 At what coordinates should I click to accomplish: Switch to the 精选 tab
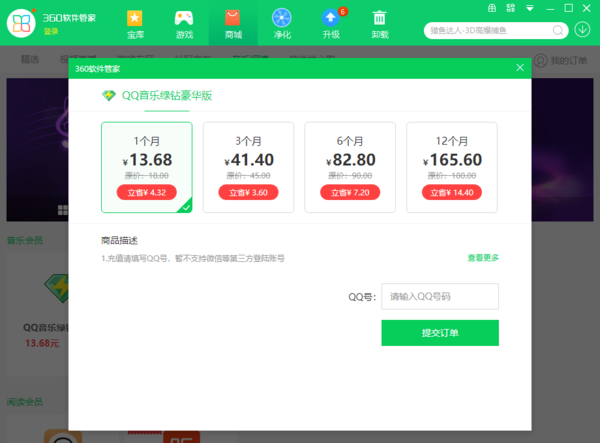tap(29, 60)
